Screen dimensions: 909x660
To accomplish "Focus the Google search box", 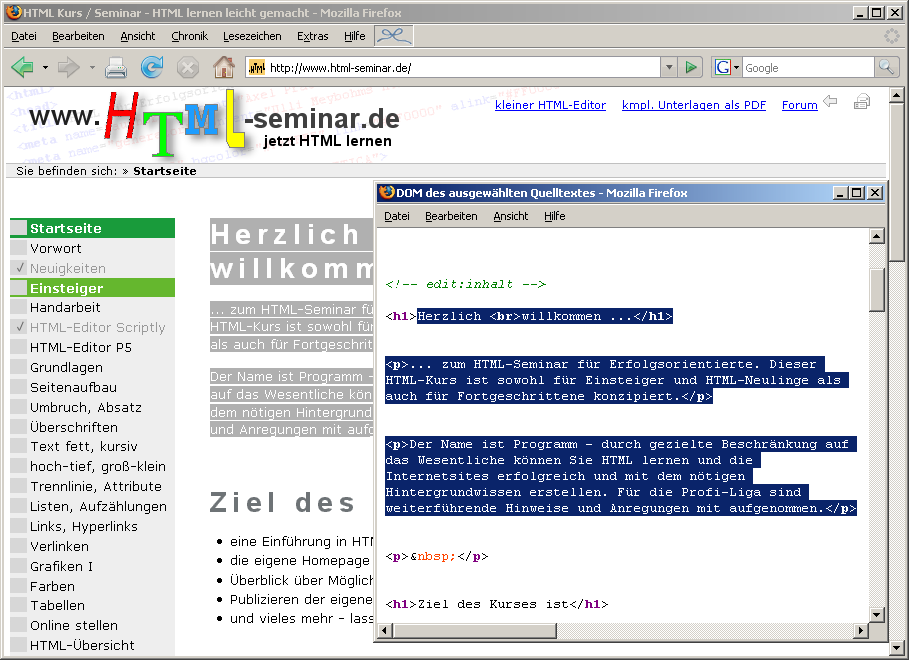I will [x=808, y=68].
